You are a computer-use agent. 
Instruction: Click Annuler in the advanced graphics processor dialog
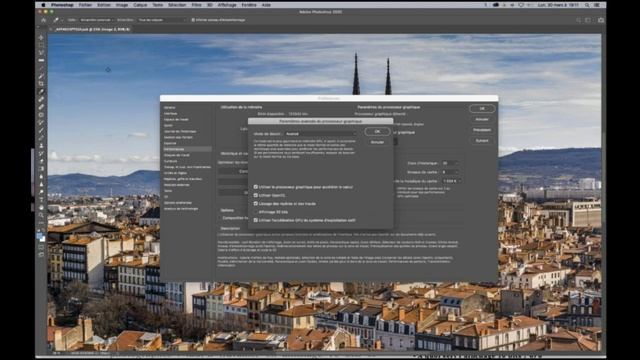[377, 142]
